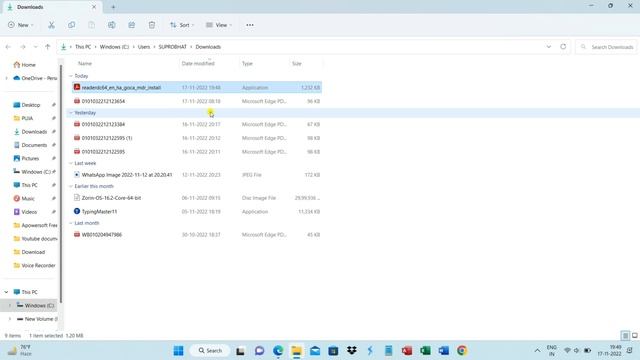
Task: Open a new File Explorer tab
Action: coord(113,7)
